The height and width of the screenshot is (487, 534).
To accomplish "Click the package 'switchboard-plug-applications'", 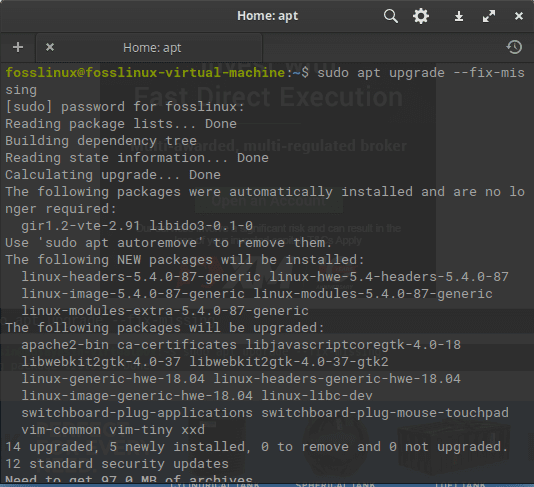I will [137, 413].
